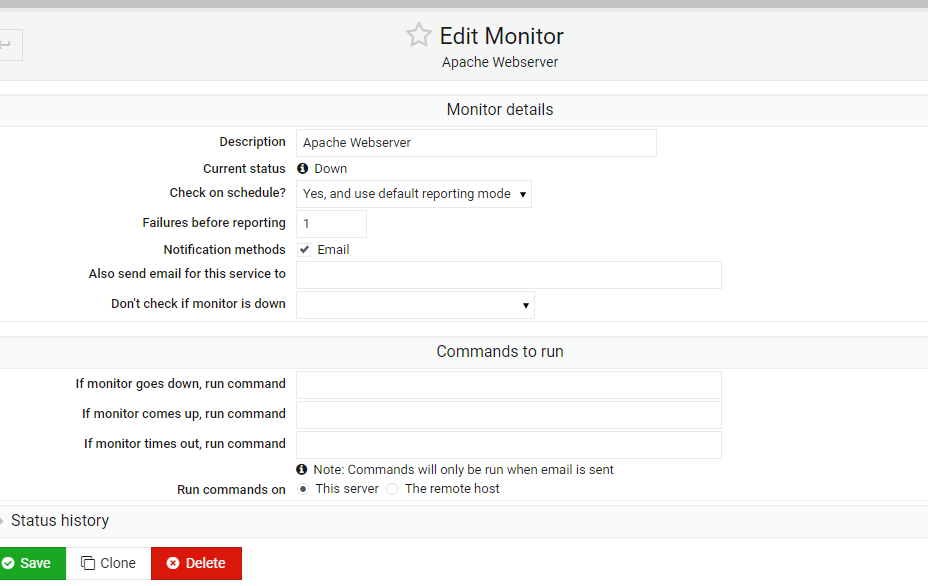Click the 'Down' current status text
The height and width of the screenshot is (586, 928).
pos(331,169)
